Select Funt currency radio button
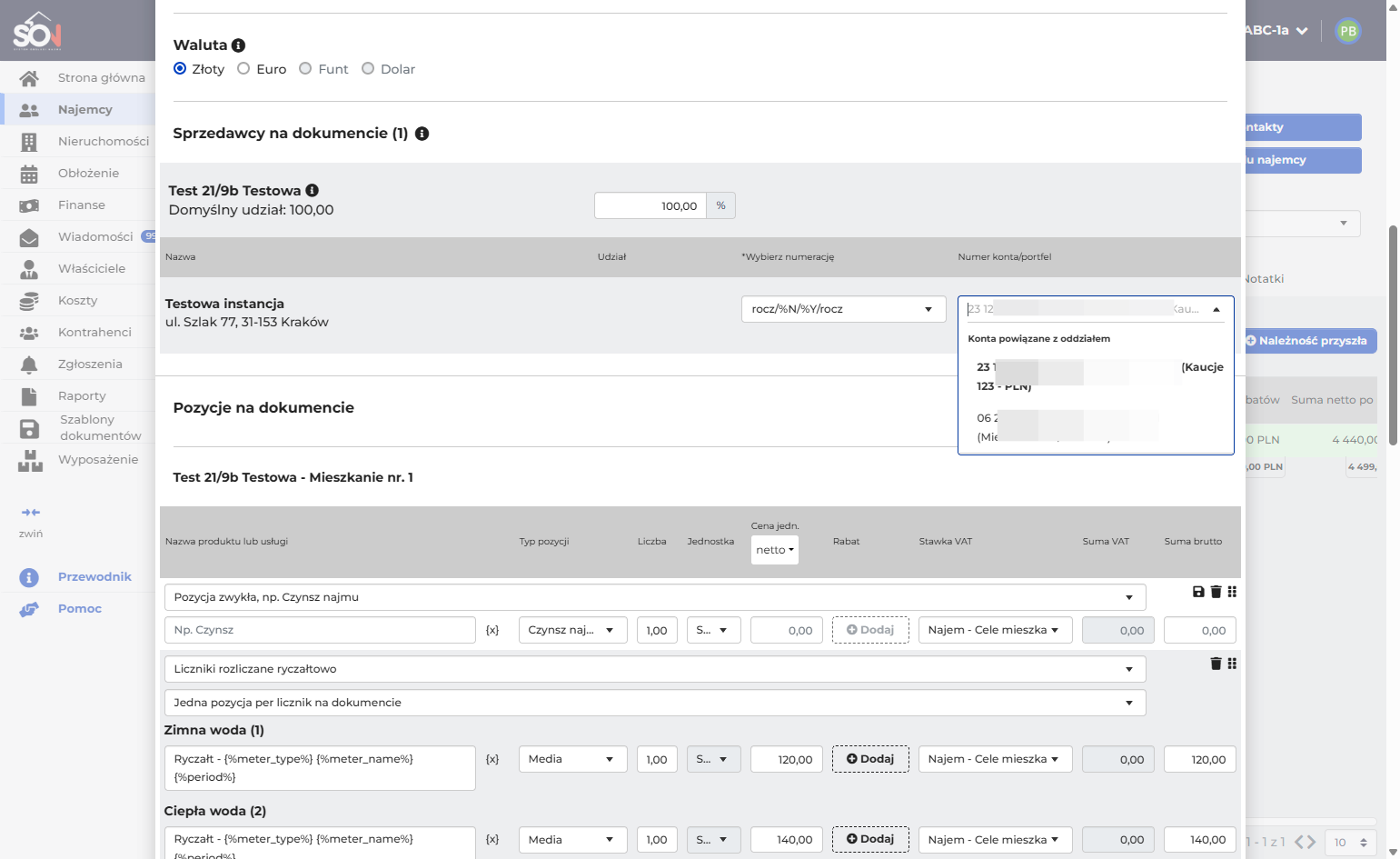This screenshot has width=1400, height=859. [x=305, y=68]
